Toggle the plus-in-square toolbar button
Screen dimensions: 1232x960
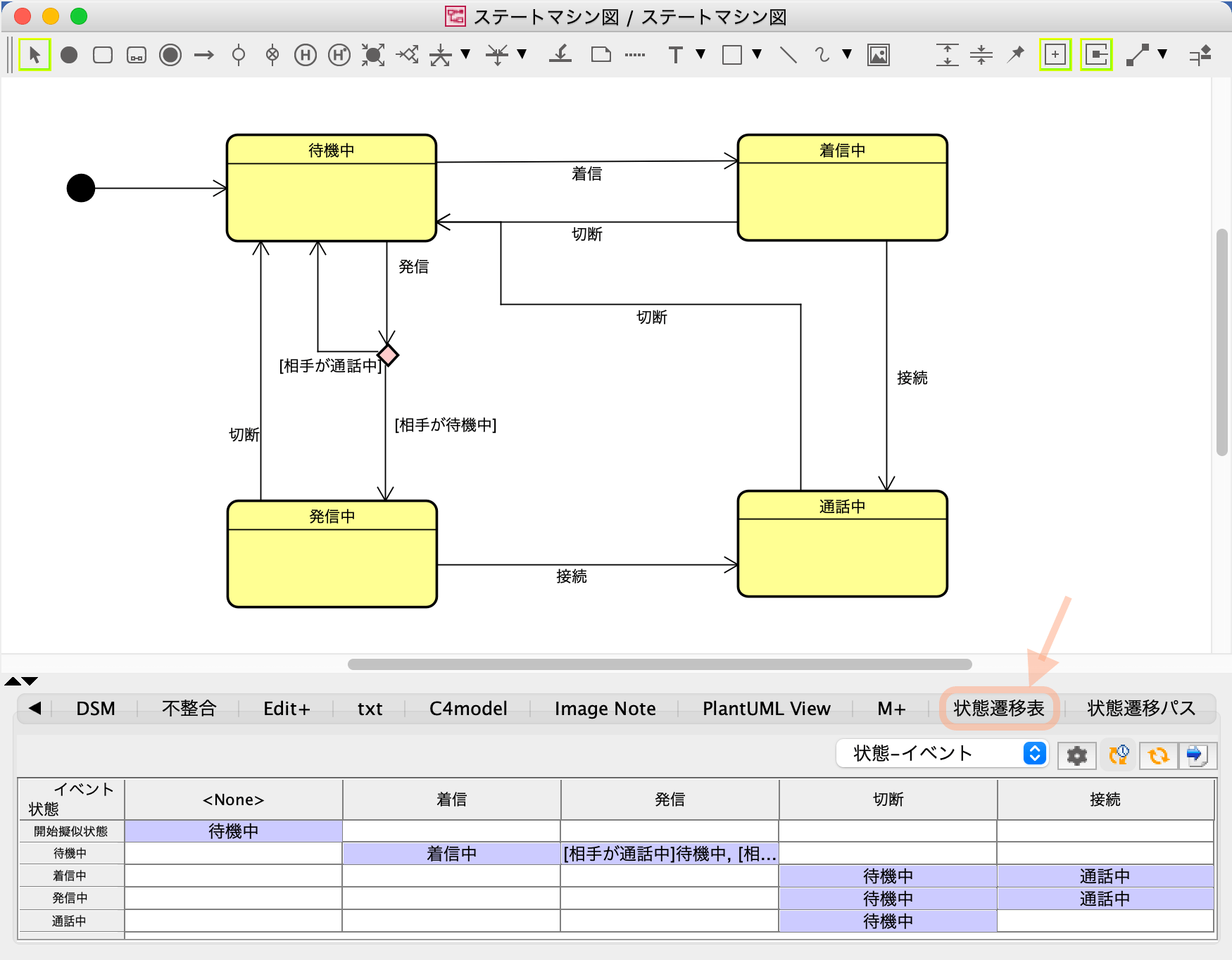tap(1055, 54)
